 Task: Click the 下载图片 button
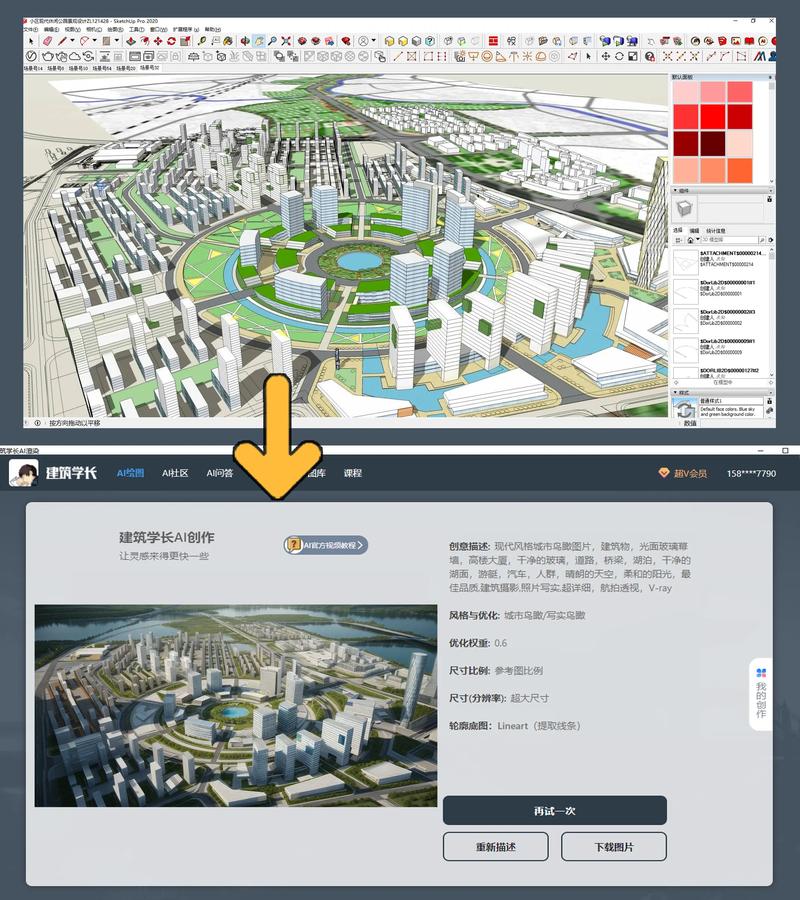point(613,847)
